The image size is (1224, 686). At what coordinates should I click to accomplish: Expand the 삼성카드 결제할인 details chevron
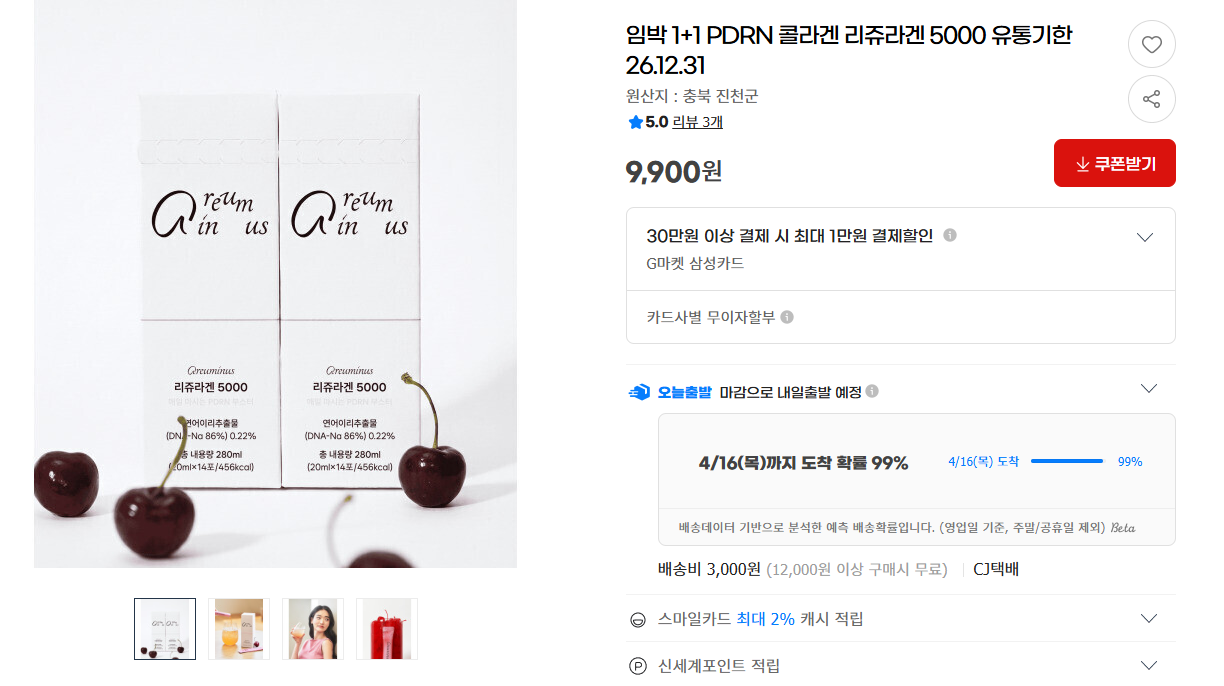(x=1145, y=237)
